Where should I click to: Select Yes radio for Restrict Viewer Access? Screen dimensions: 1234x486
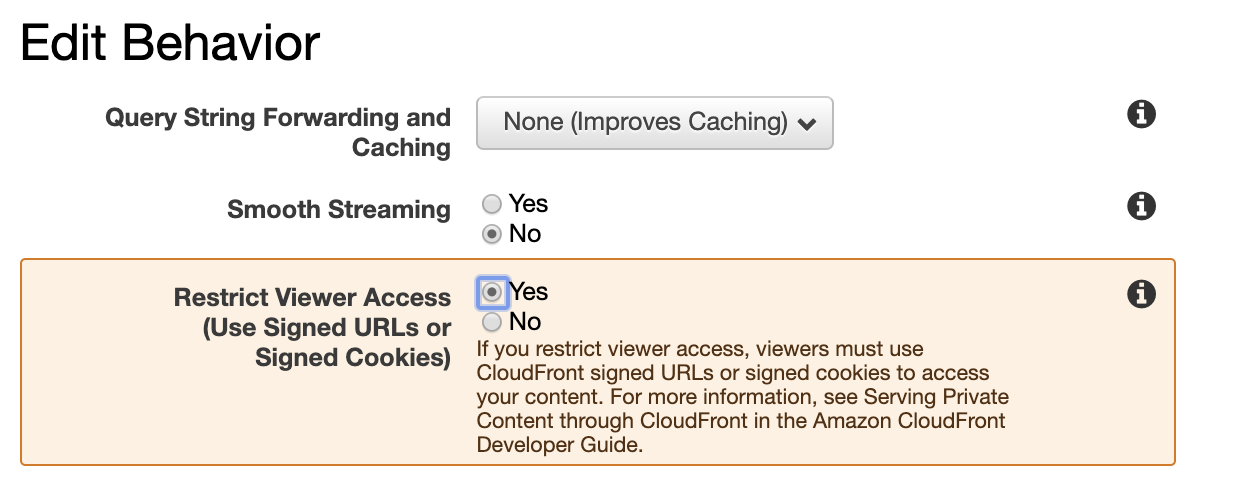492,292
